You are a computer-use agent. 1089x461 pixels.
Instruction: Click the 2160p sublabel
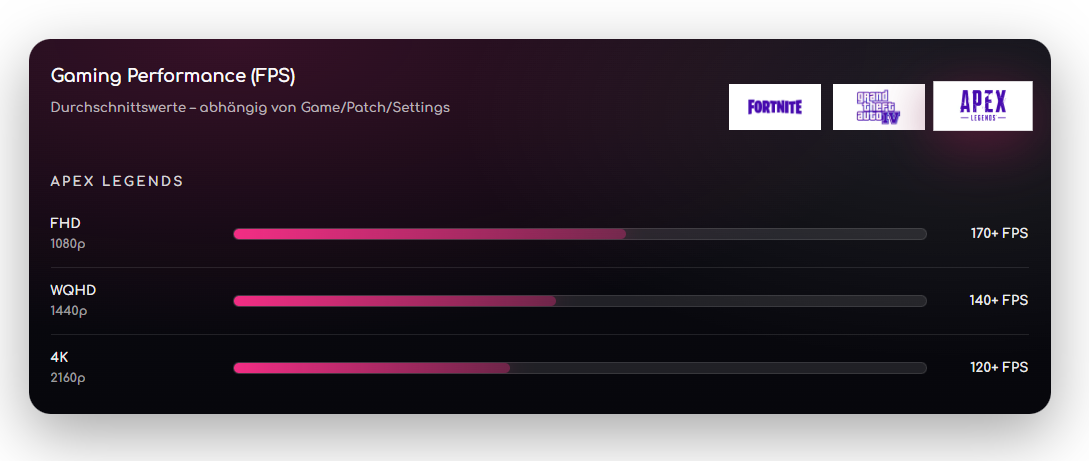click(68, 377)
